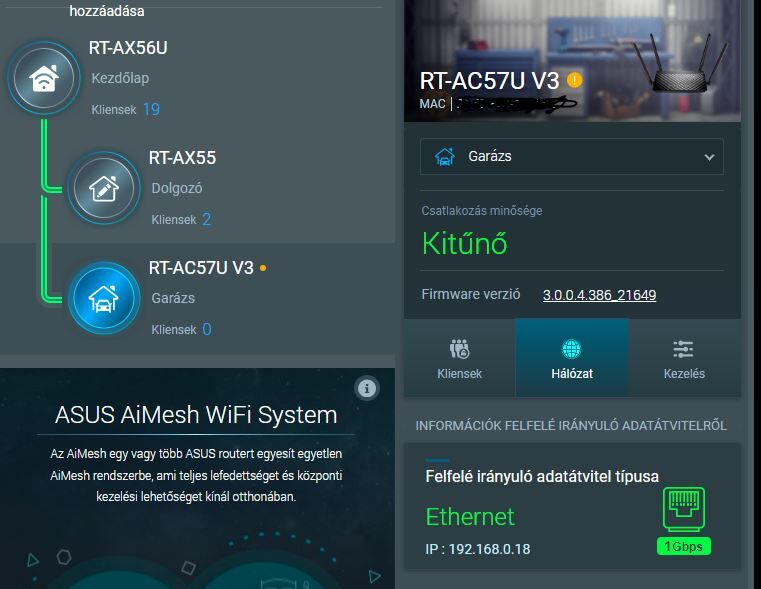The height and width of the screenshot is (589, 761).
Task: Click the client count 2 for RT-AX55
Action: point(207,219)
